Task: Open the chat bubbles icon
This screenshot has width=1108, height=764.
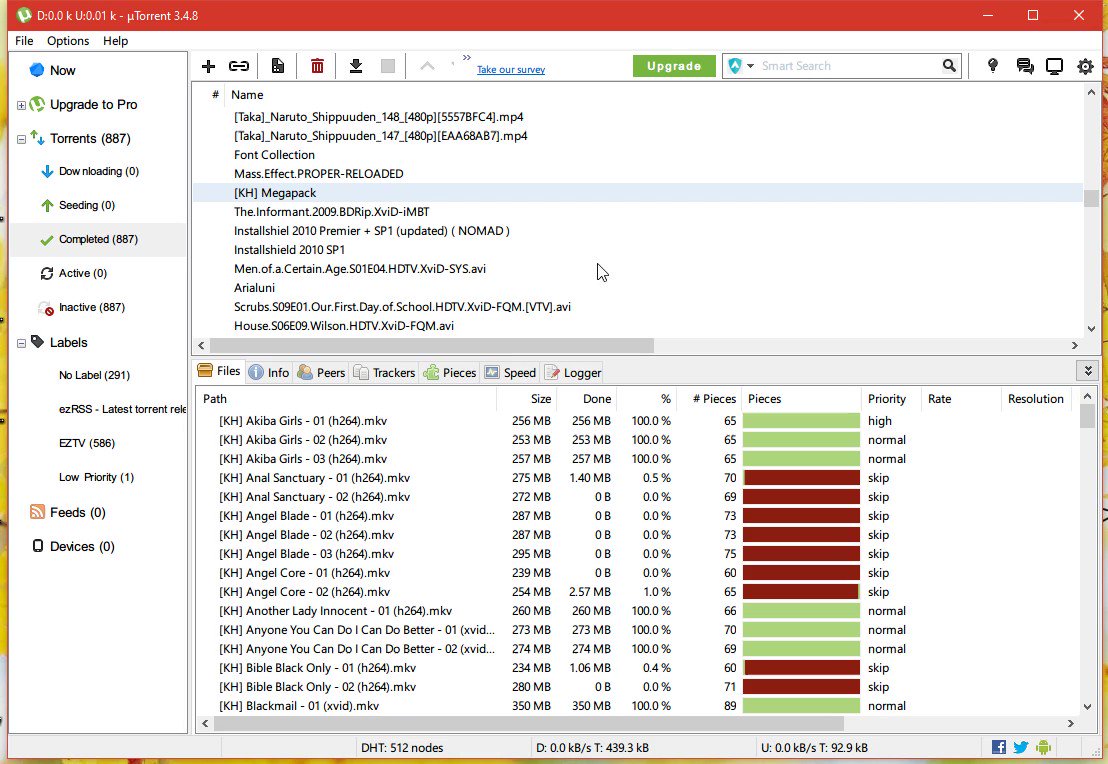Action: pyautogui.click(x=1025, y=66)
